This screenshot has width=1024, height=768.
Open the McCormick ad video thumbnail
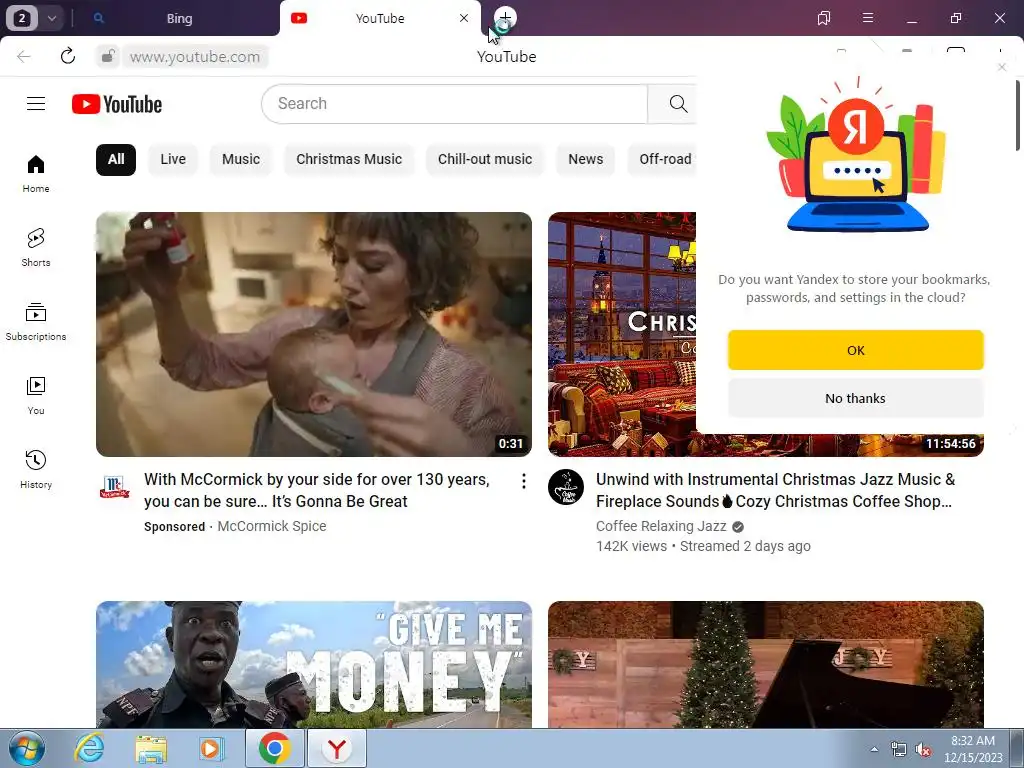pyautogui.click(x=313, y=334)
